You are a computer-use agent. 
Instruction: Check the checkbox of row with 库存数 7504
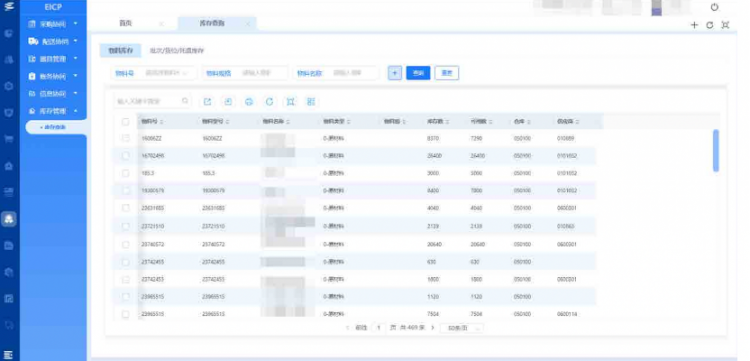pyautogui.click(x=125, y=314)
